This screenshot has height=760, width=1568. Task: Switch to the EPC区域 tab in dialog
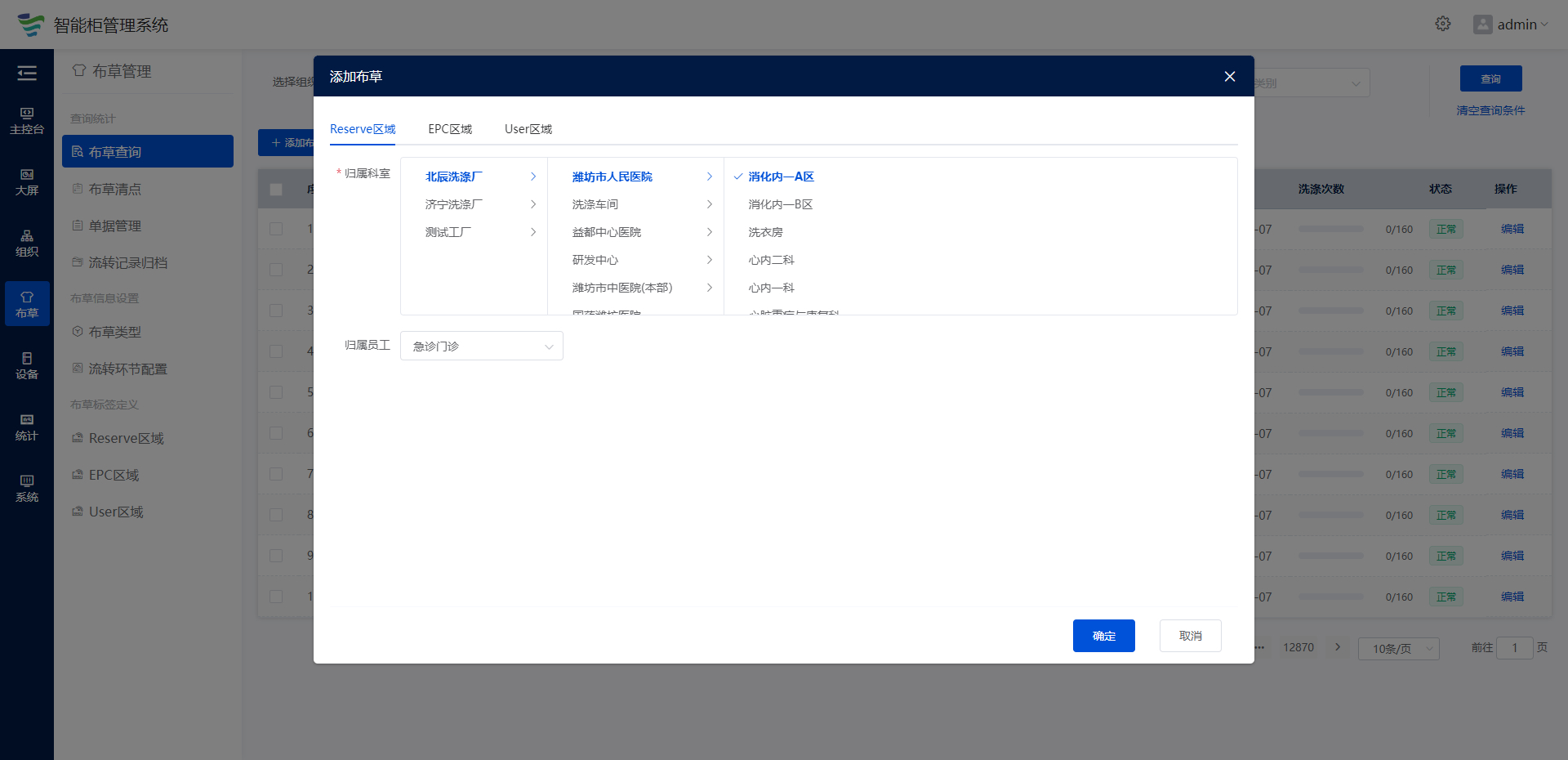[450, 129]
